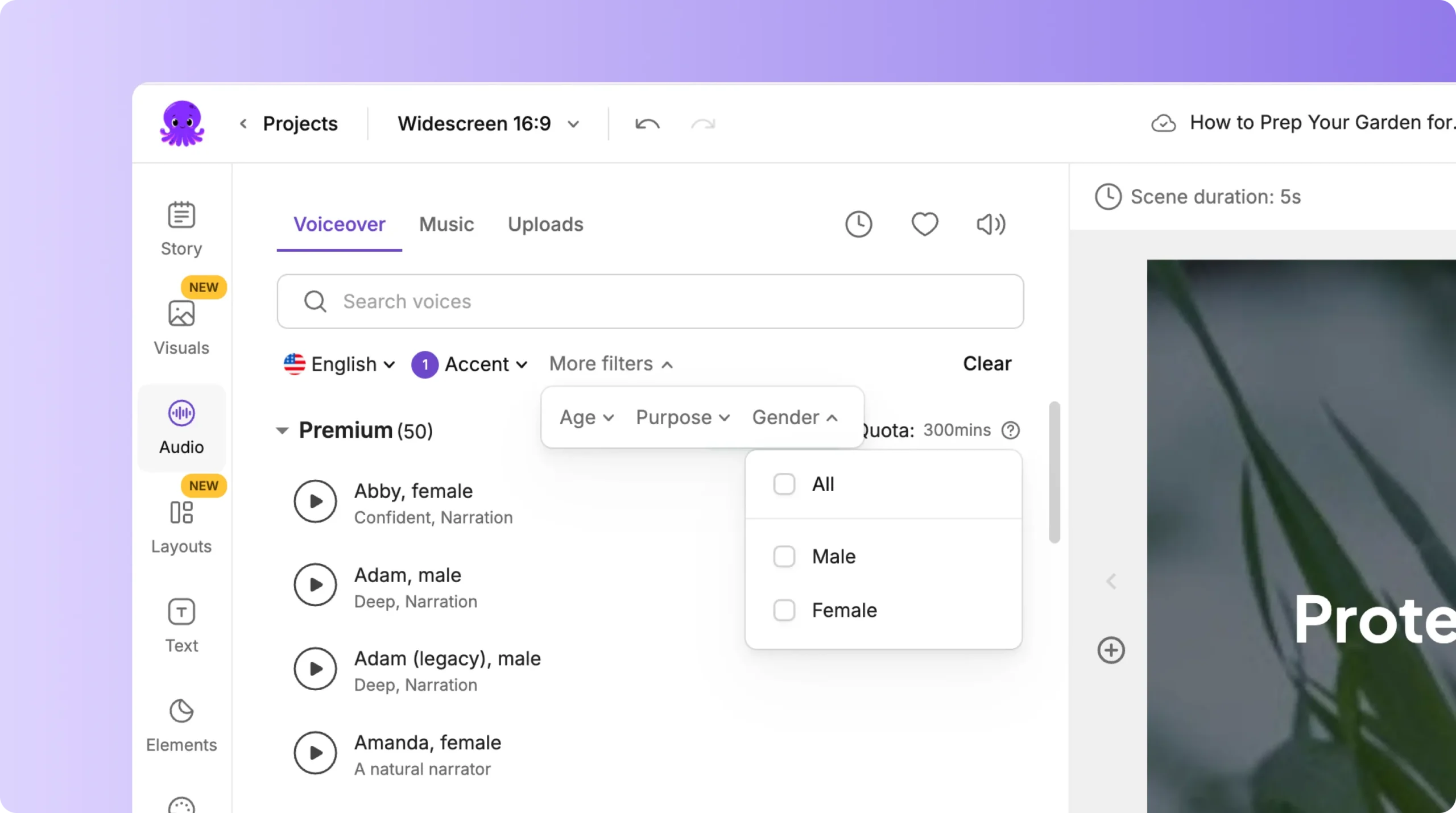Open the Visuals panel in the sidebar
1456x813 pixels.
[181, 327]
